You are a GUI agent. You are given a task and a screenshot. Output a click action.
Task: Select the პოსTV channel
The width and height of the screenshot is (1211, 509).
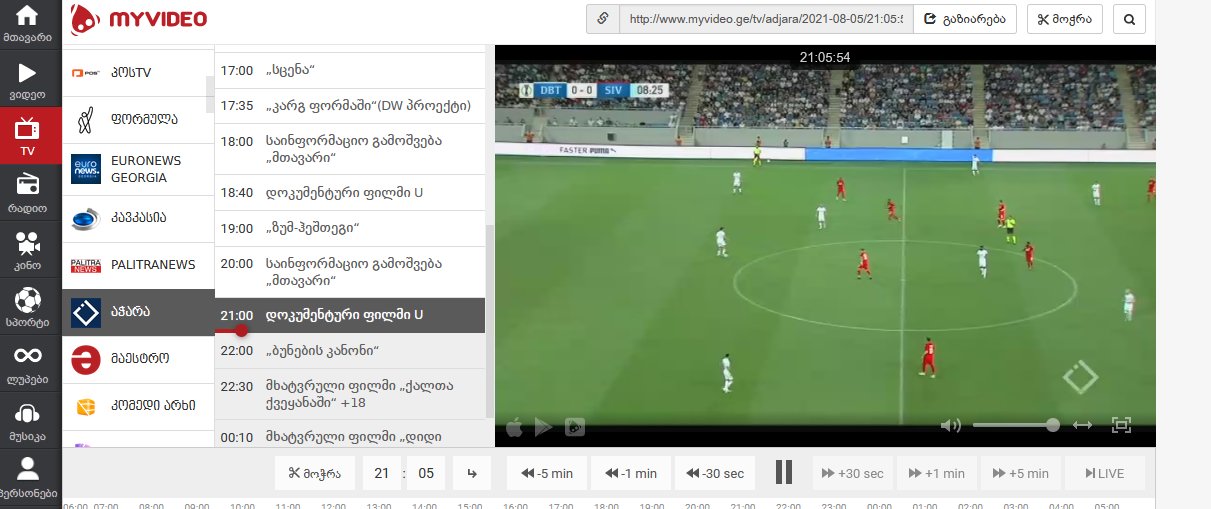click(138, 72)
